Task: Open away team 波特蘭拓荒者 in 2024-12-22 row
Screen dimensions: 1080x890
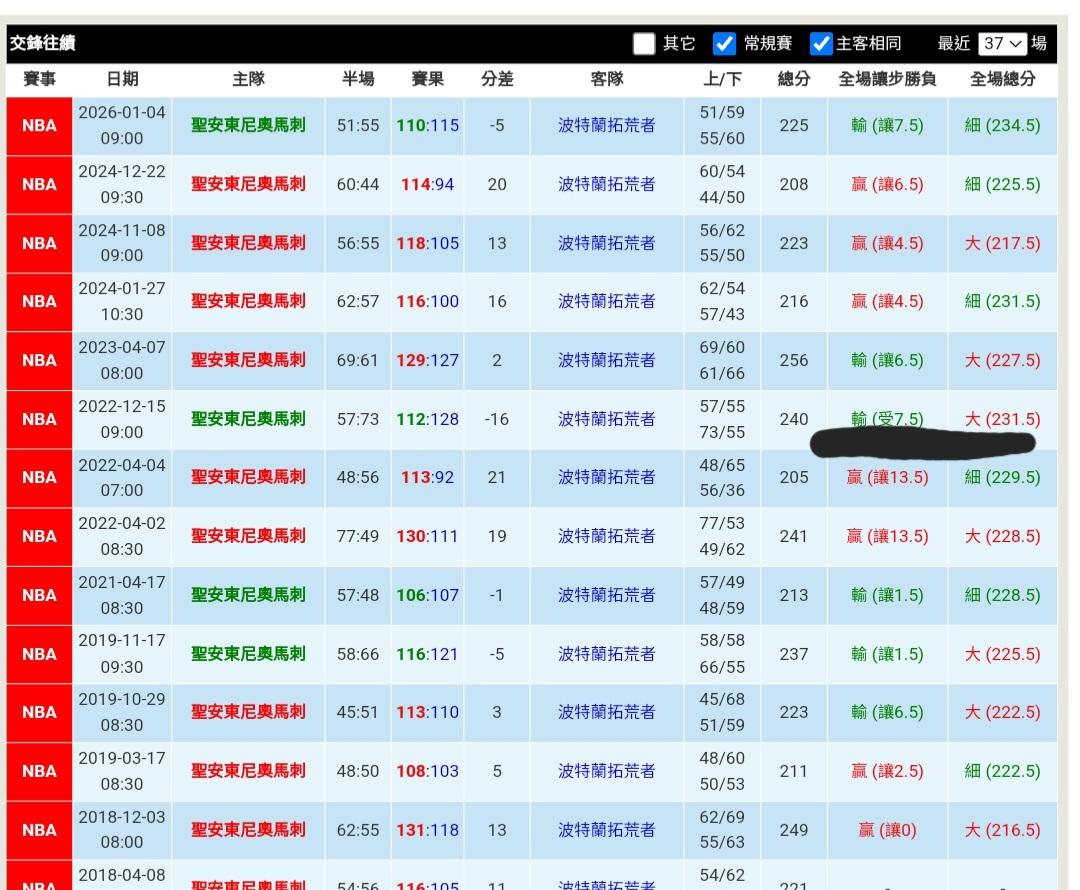Action: 607,185
